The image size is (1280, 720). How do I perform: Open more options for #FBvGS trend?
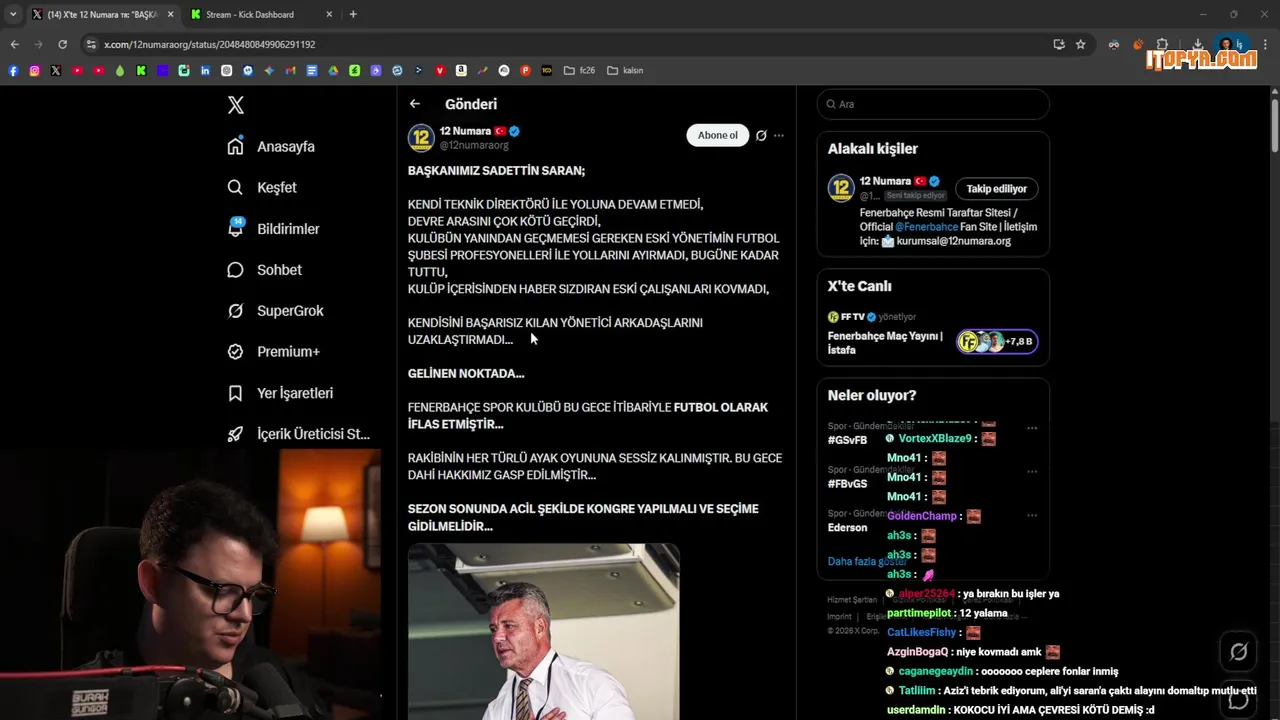(x=1032, y=471)
